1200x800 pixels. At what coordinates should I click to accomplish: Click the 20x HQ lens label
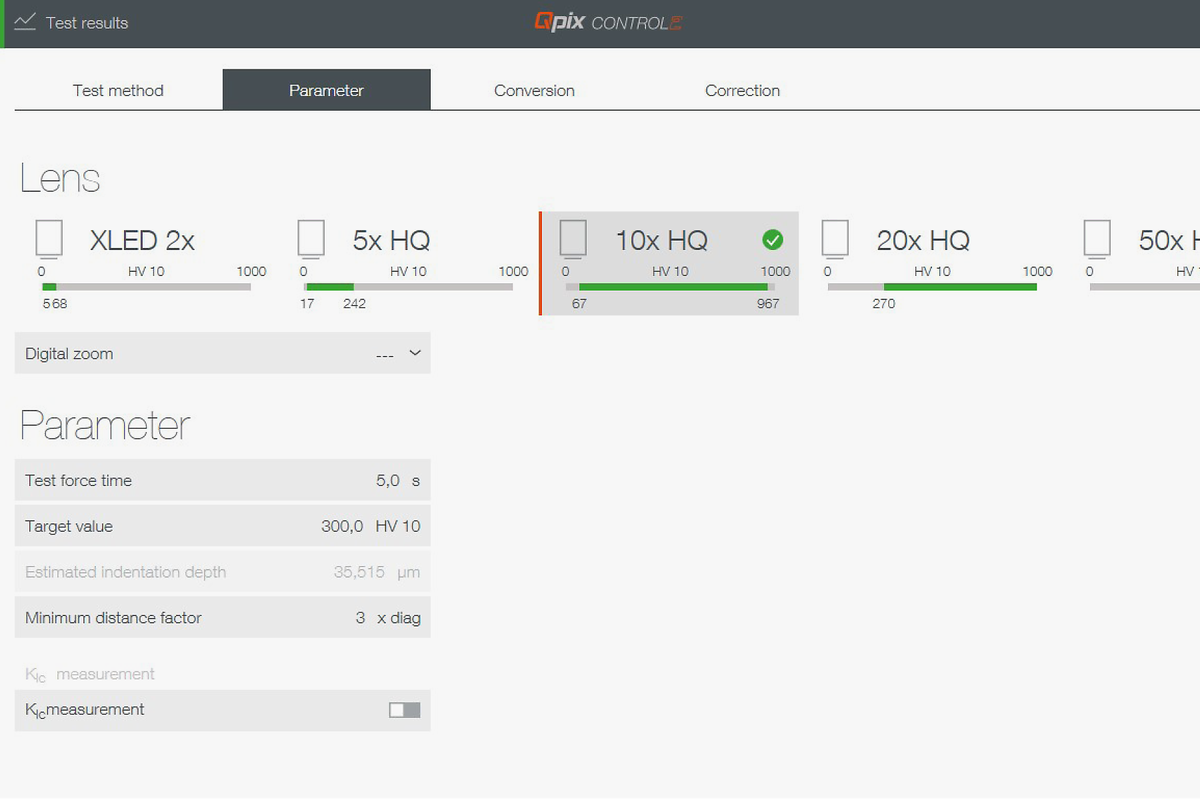[x=923, y=241]
